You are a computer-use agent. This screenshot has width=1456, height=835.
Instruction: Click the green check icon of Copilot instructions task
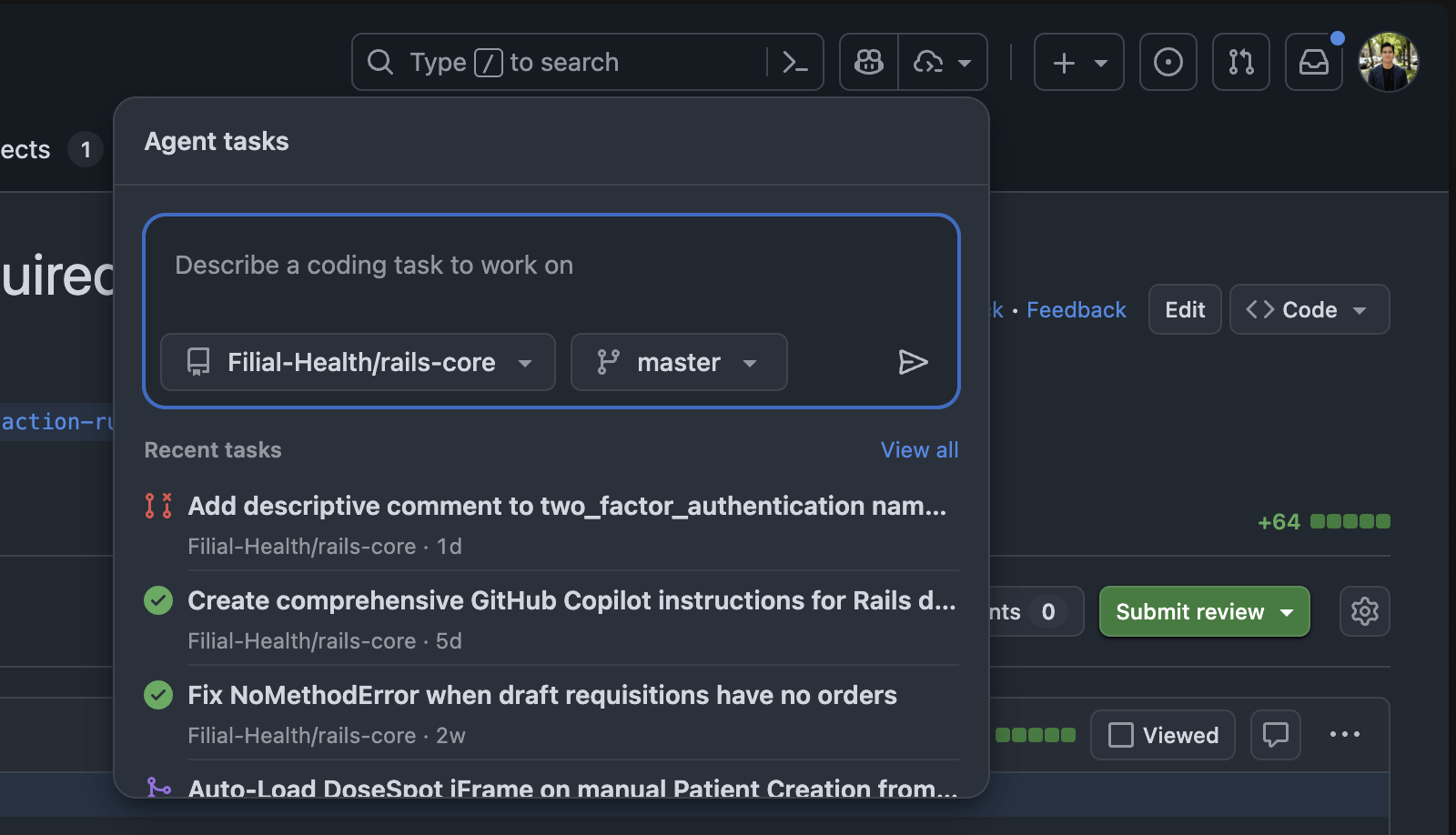click(x=158, y=600)
